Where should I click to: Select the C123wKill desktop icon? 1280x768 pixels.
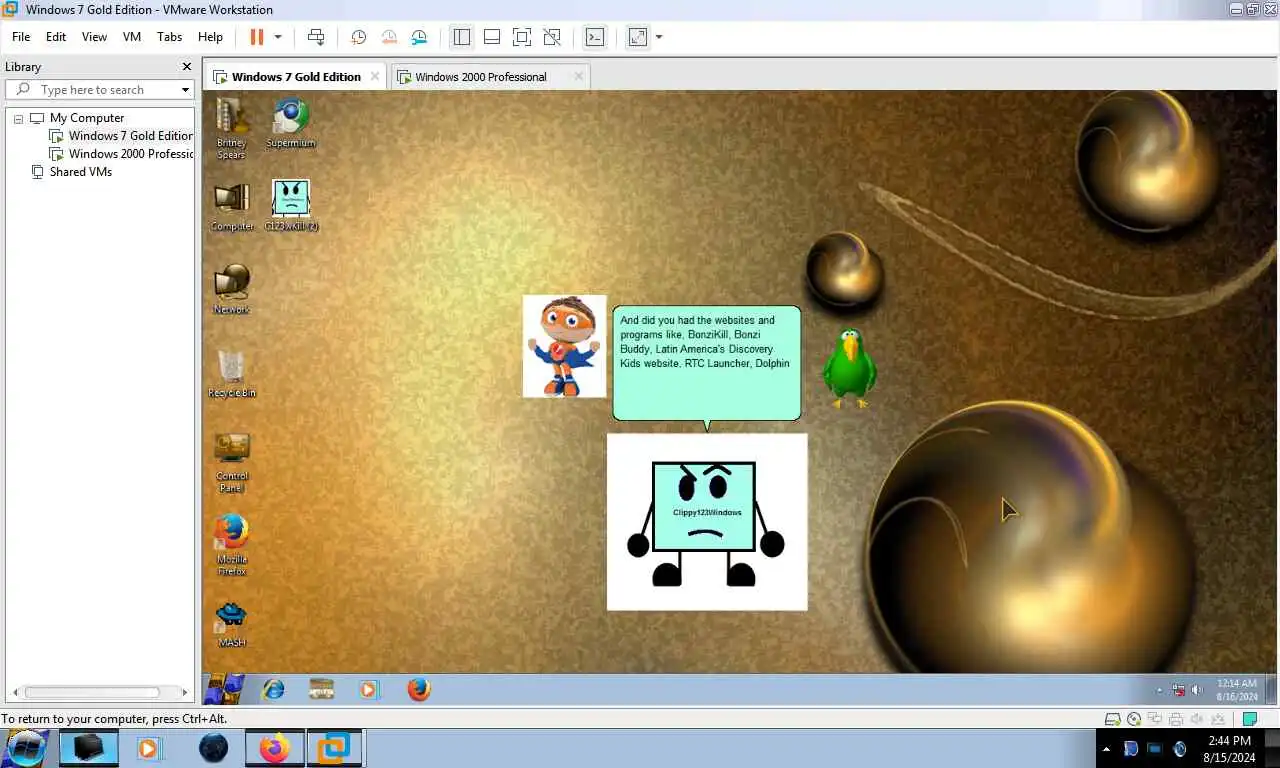291,206
